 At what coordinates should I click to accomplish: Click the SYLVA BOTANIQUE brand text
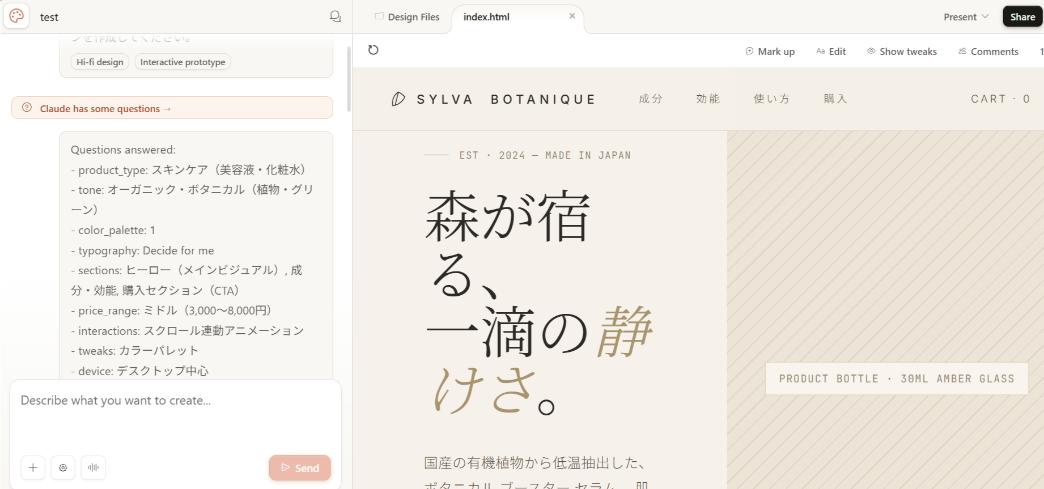pyautogui.click(x=506, y=99)
